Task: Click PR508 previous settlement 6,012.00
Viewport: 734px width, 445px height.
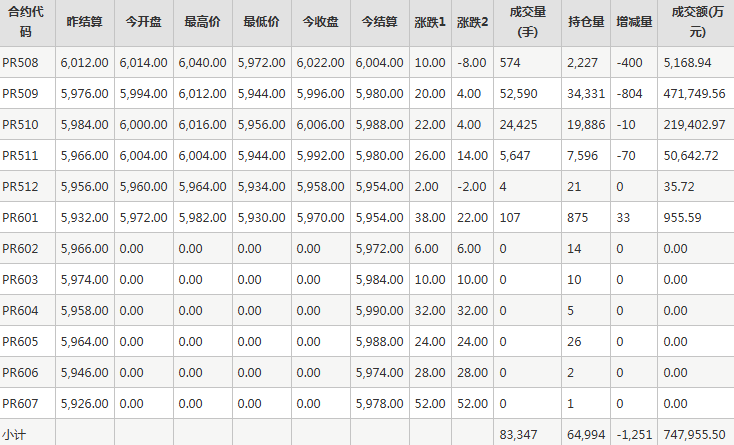Action: pos(84,63)
